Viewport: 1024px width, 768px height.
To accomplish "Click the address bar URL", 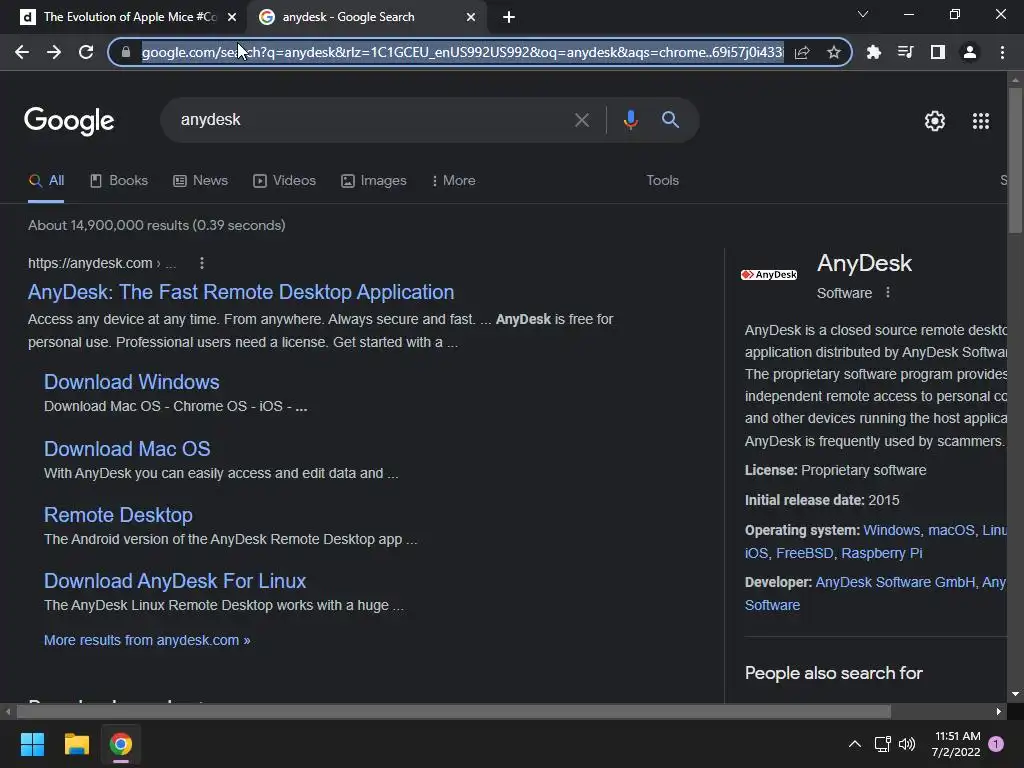I will click(462, 52).
